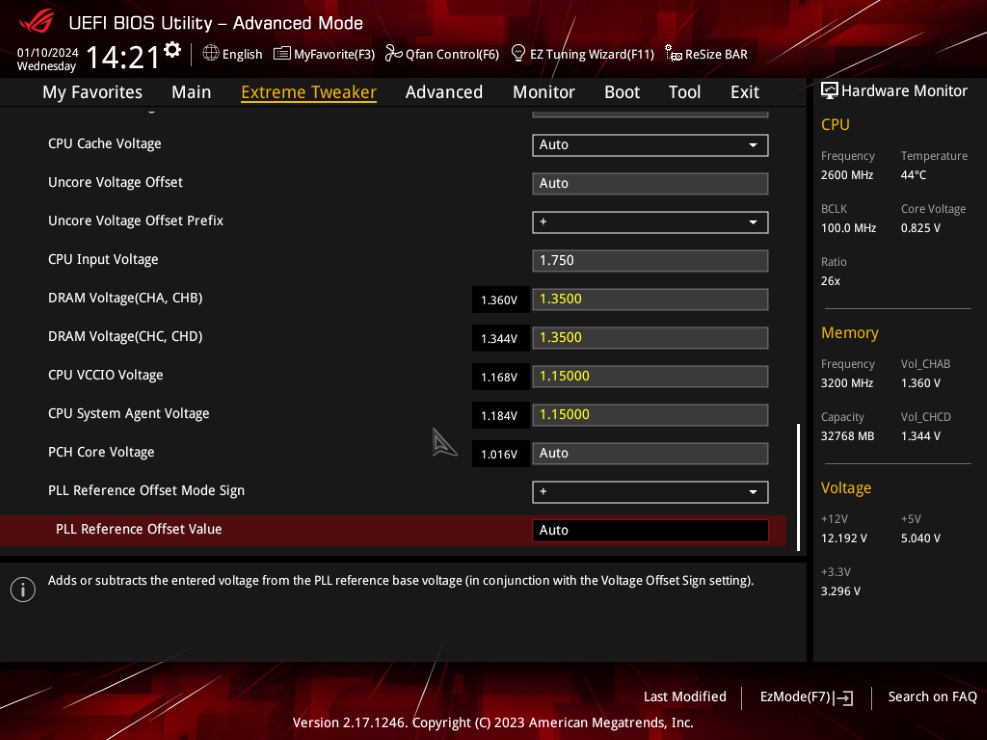Click the ReSize BAR icon

674,53
